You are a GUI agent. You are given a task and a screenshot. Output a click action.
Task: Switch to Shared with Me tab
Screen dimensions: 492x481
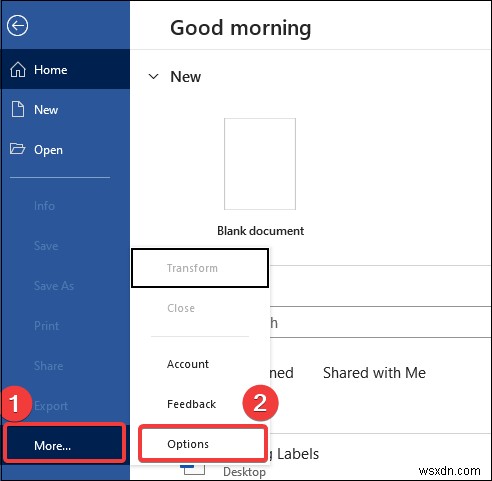(x=374, y=373)
